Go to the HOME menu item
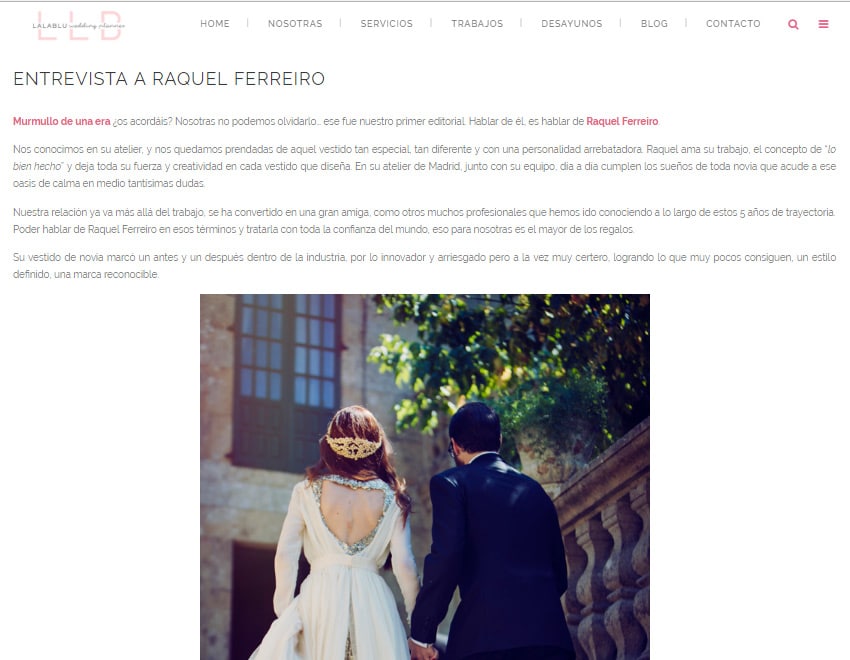 point(215,23)
